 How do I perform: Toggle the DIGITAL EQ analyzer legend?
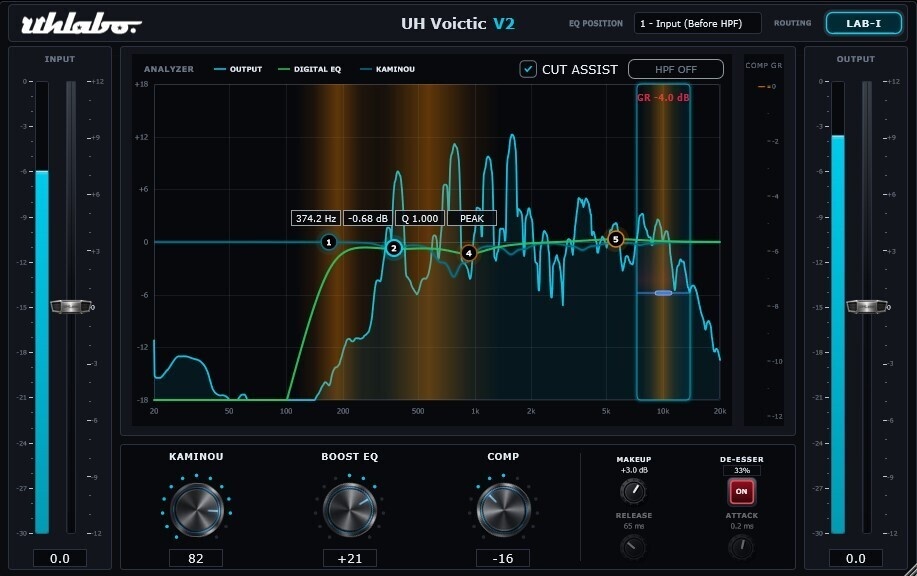pos(309,69)
